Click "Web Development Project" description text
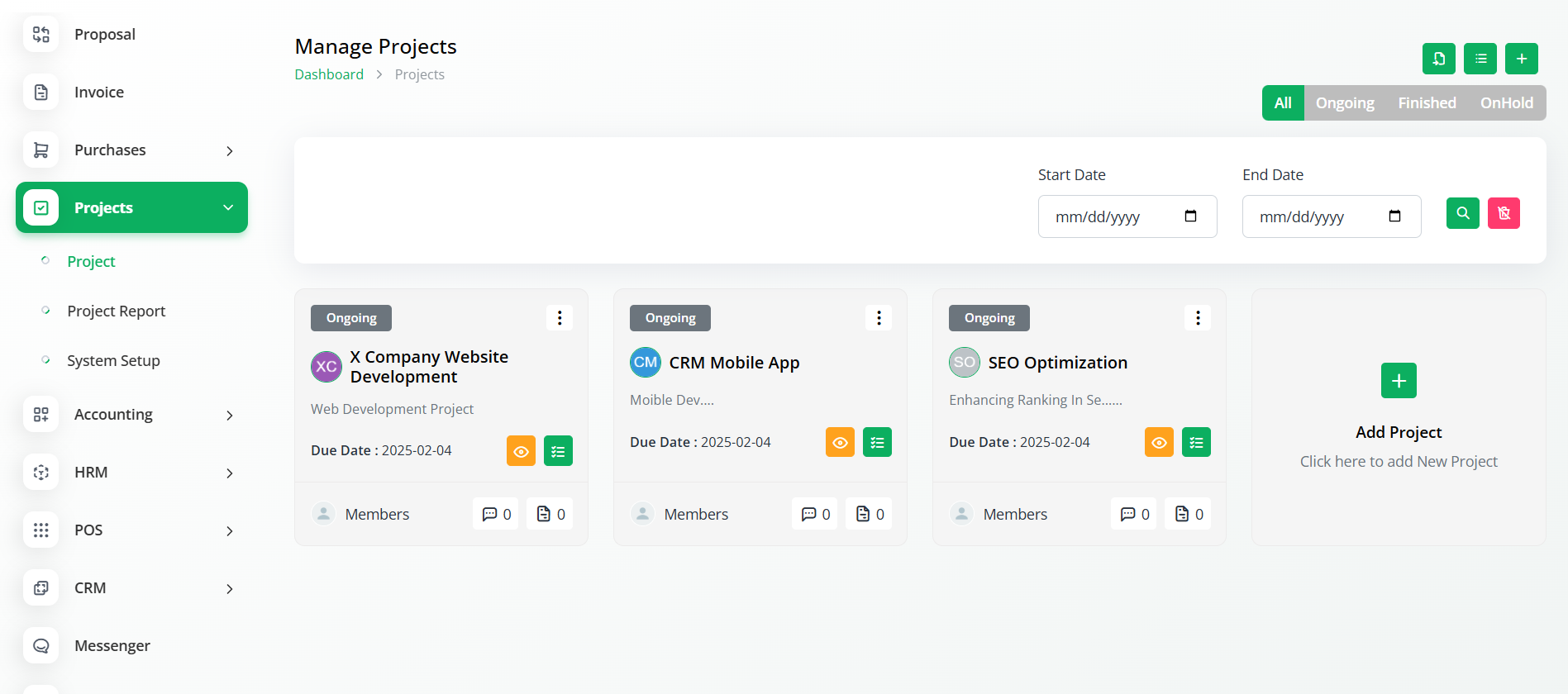The image size is (1568, 694). click(x=392, y=409)
